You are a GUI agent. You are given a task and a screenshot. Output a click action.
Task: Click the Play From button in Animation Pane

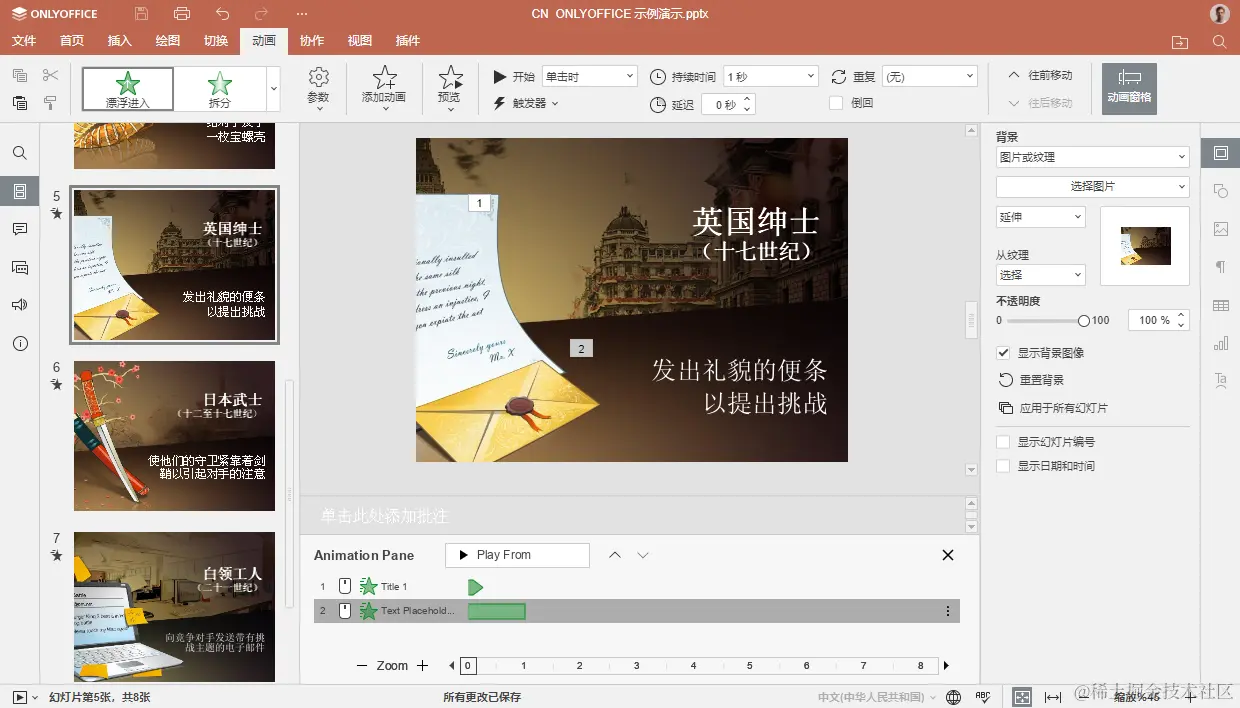coord(517,554)
